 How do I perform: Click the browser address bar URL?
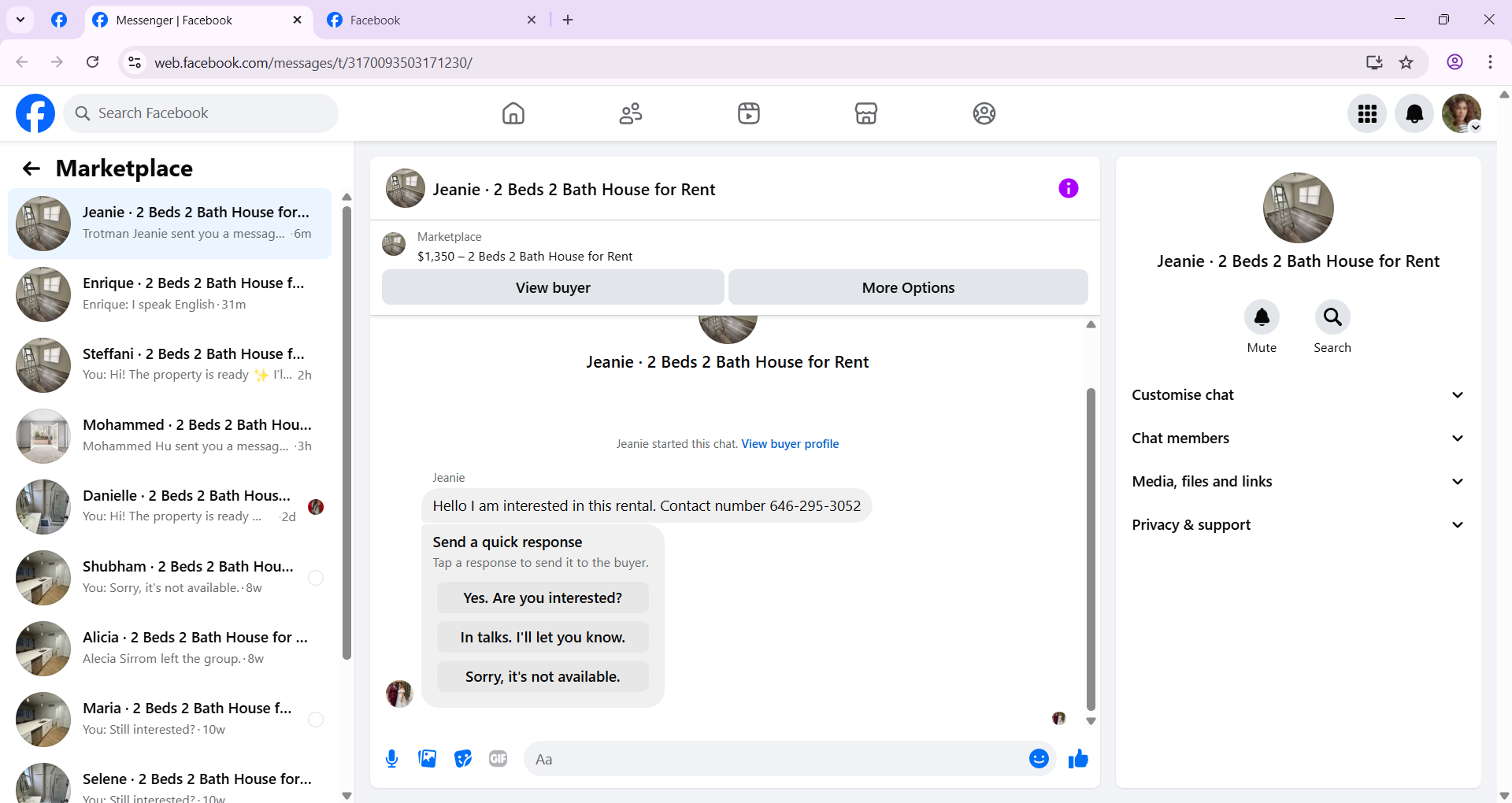click(x=313, y=63)
